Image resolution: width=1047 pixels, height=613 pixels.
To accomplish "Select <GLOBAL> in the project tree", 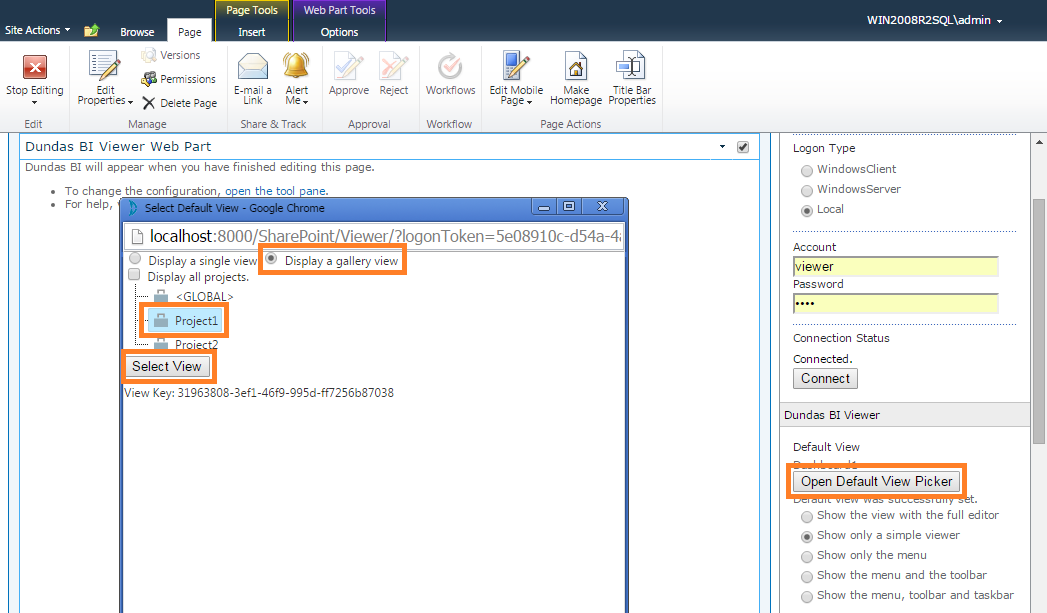I will (204, 296).
